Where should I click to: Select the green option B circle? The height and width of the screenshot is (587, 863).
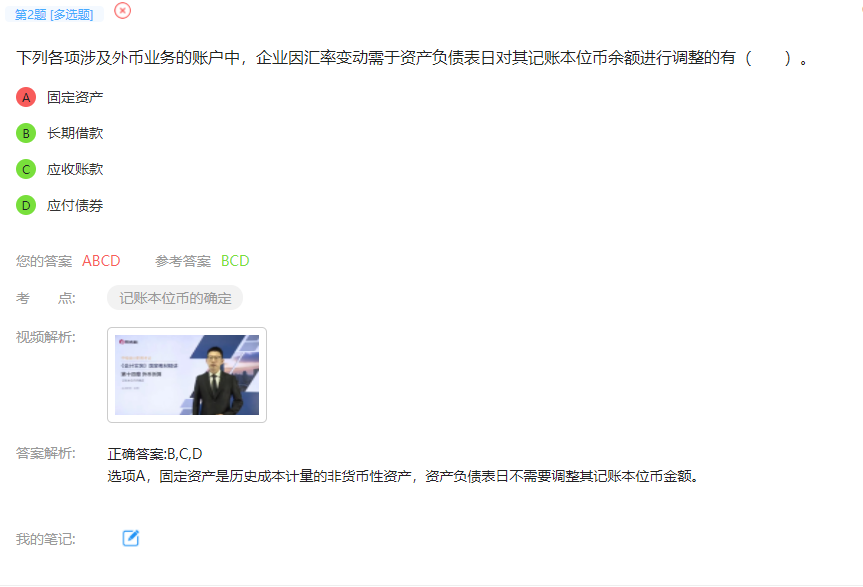(26, 133)
